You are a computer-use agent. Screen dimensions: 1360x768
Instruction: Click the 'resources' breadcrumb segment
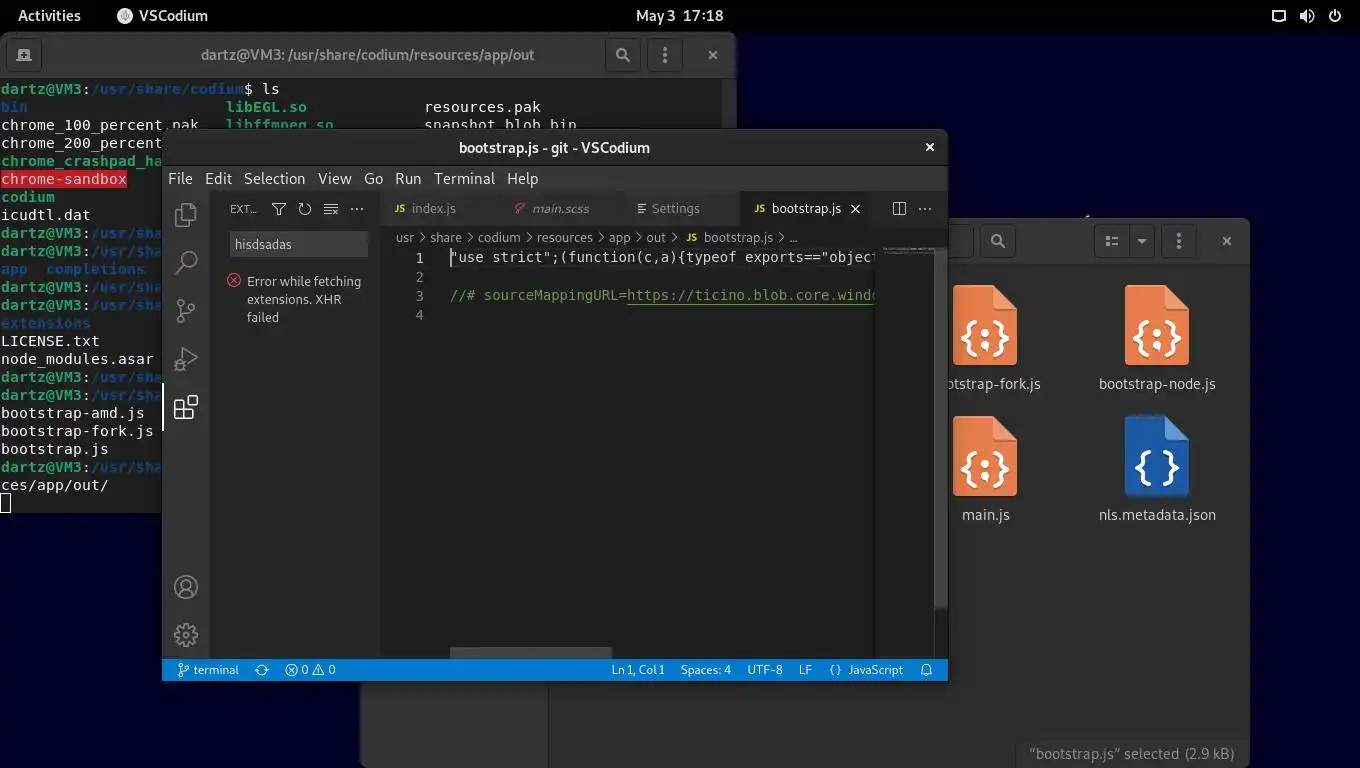(565, 238)
